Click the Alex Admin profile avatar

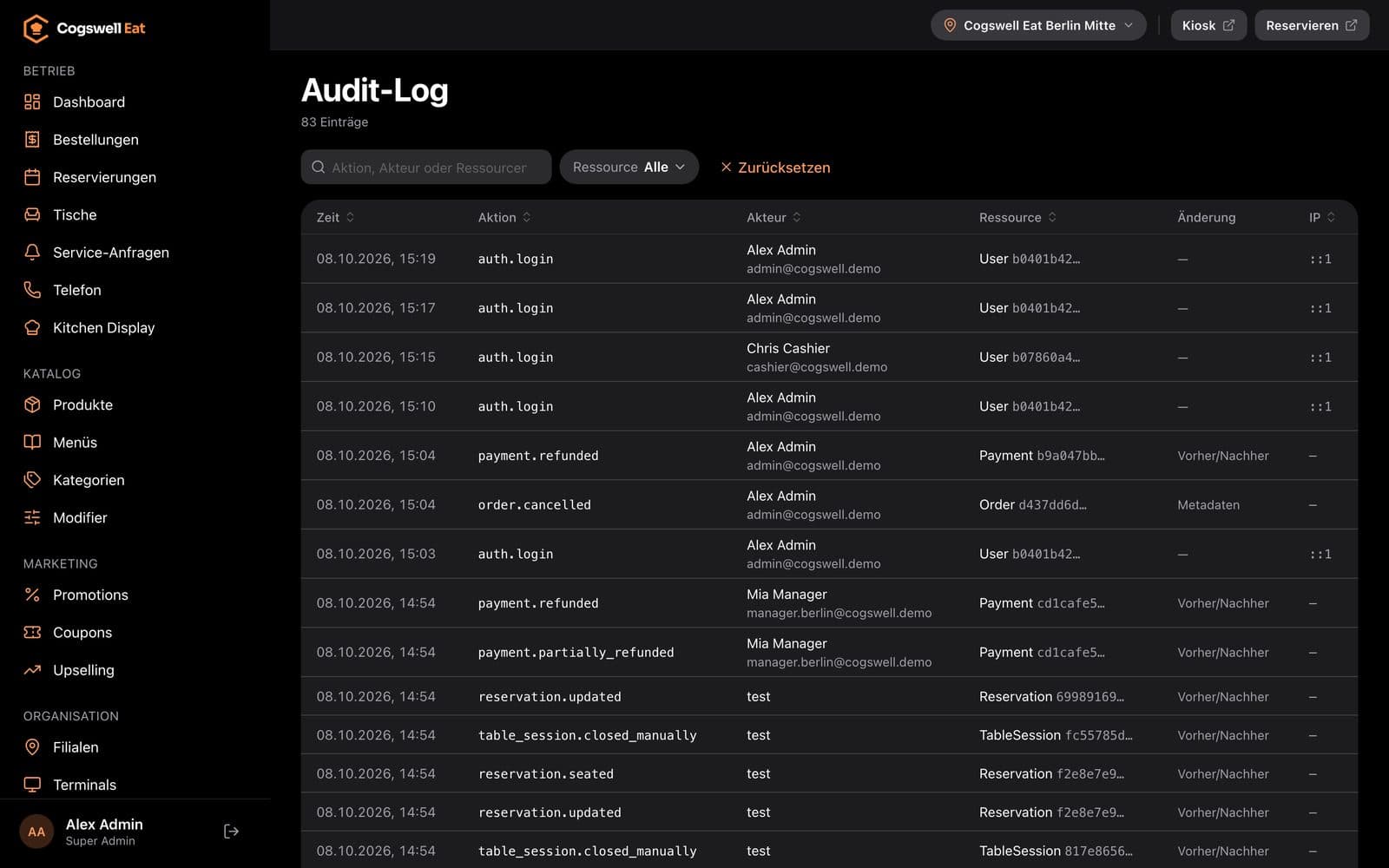pyautogui.click(x=36, y=832)
